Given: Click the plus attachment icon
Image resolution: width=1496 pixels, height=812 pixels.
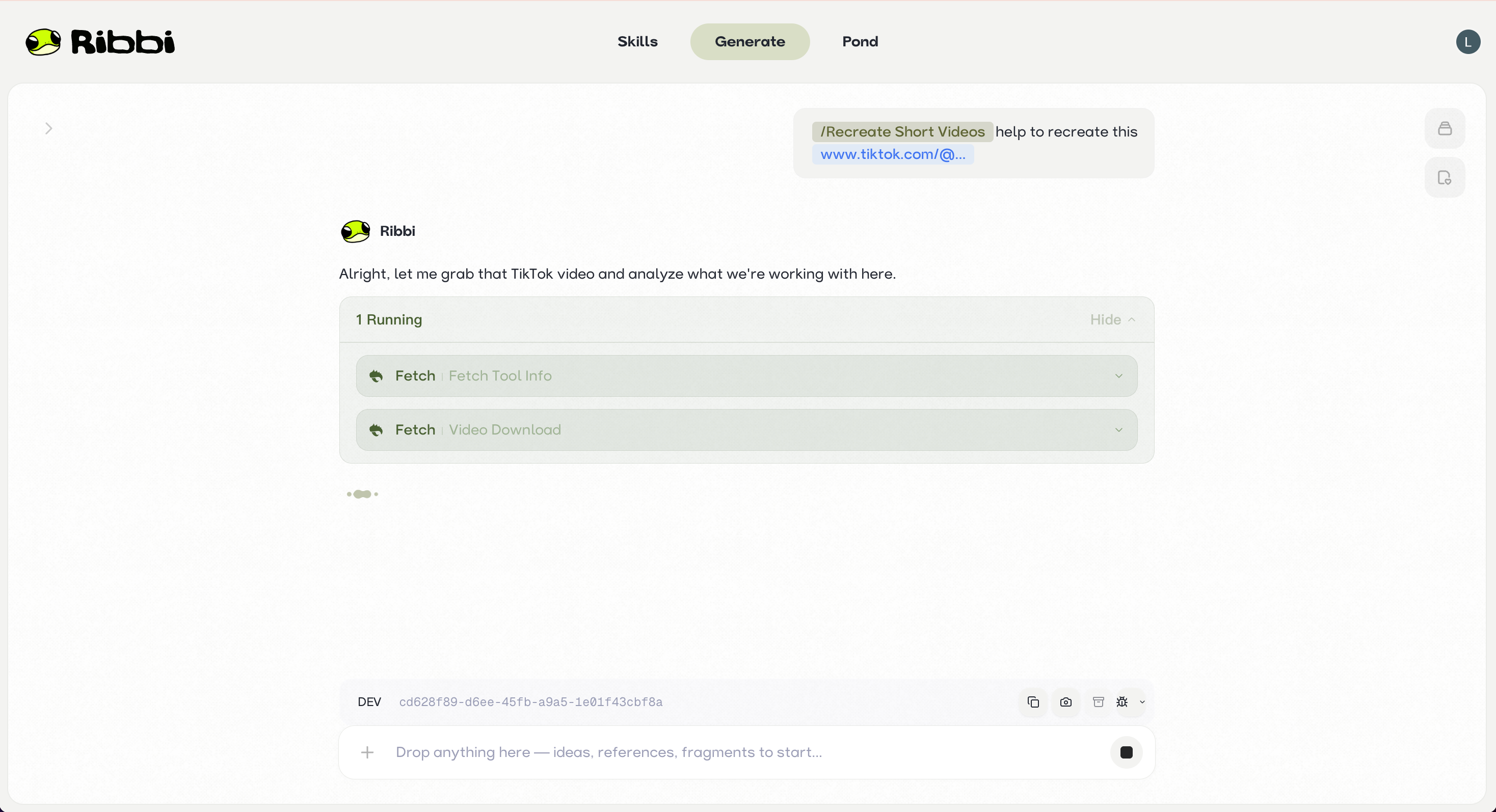Looking at the screenshot, I should point(367,752).
